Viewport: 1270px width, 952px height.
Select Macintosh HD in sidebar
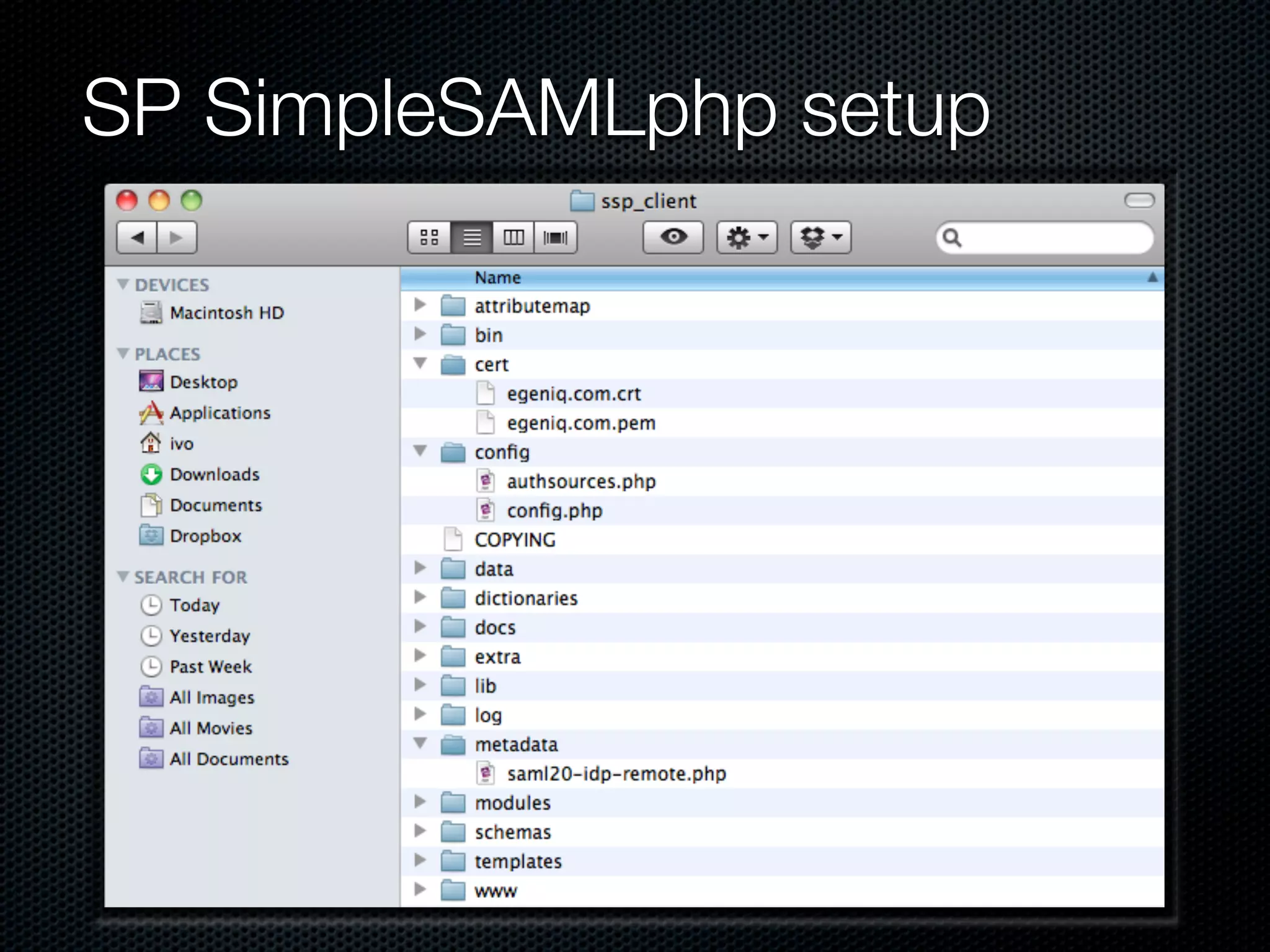point(226,313)
